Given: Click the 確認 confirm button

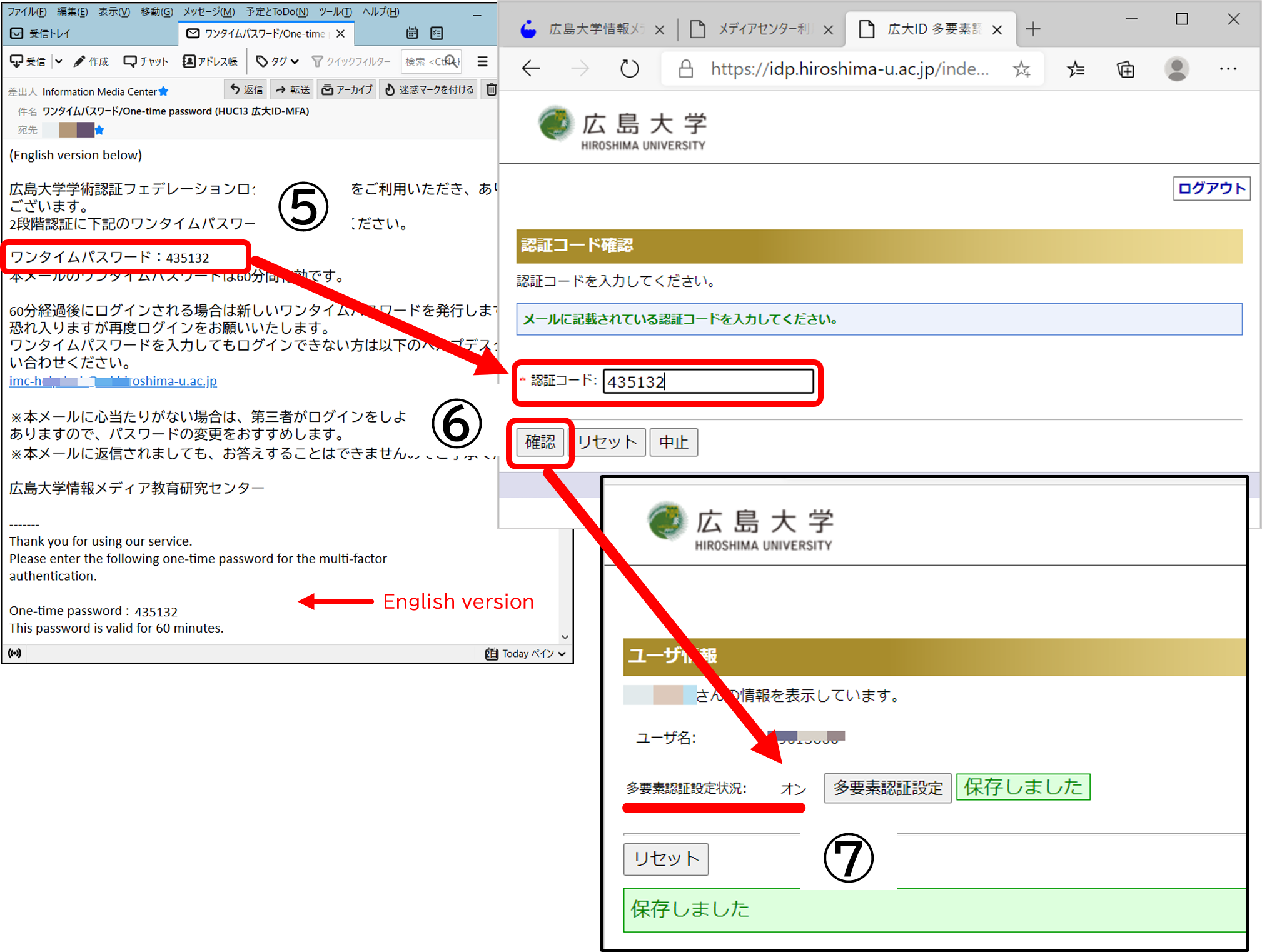Looking at the screenshot, I should click(540, 442).
